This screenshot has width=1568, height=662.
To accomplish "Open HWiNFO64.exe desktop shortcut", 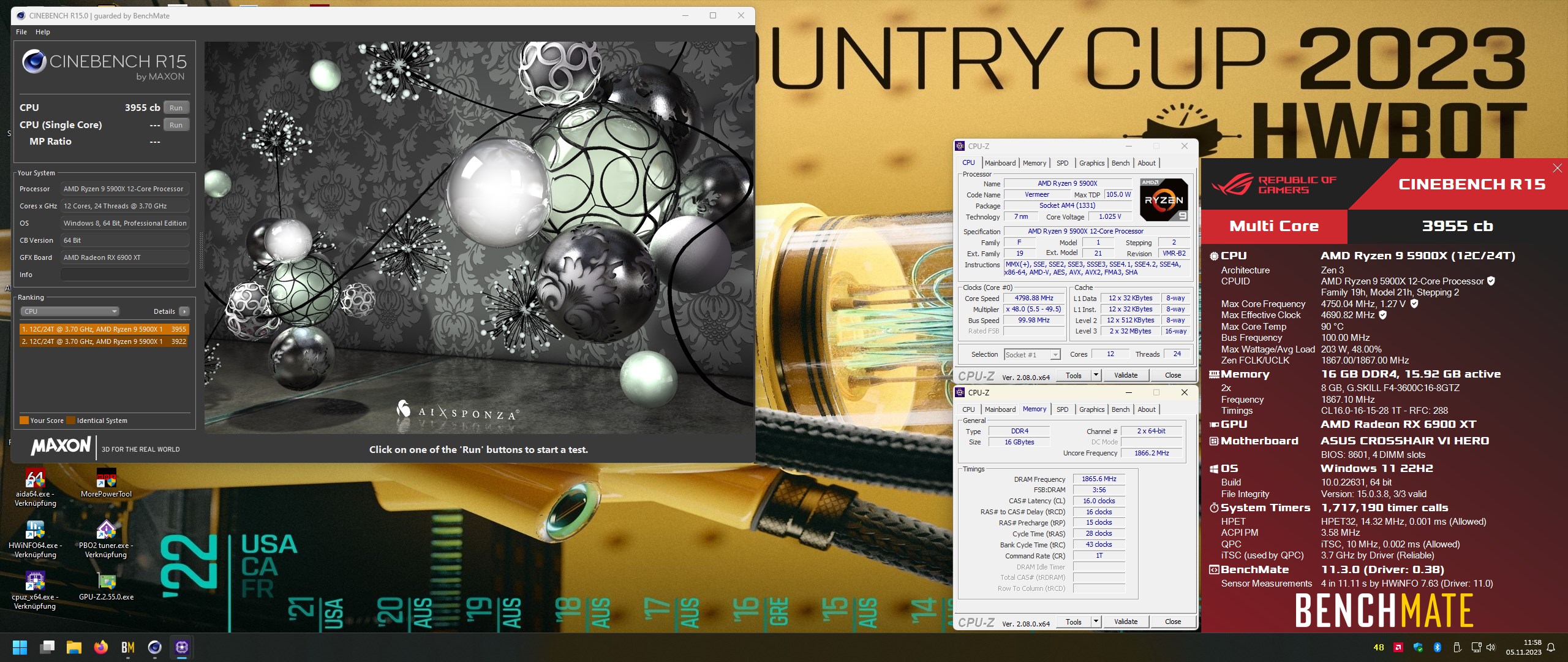I will point(35,539).
